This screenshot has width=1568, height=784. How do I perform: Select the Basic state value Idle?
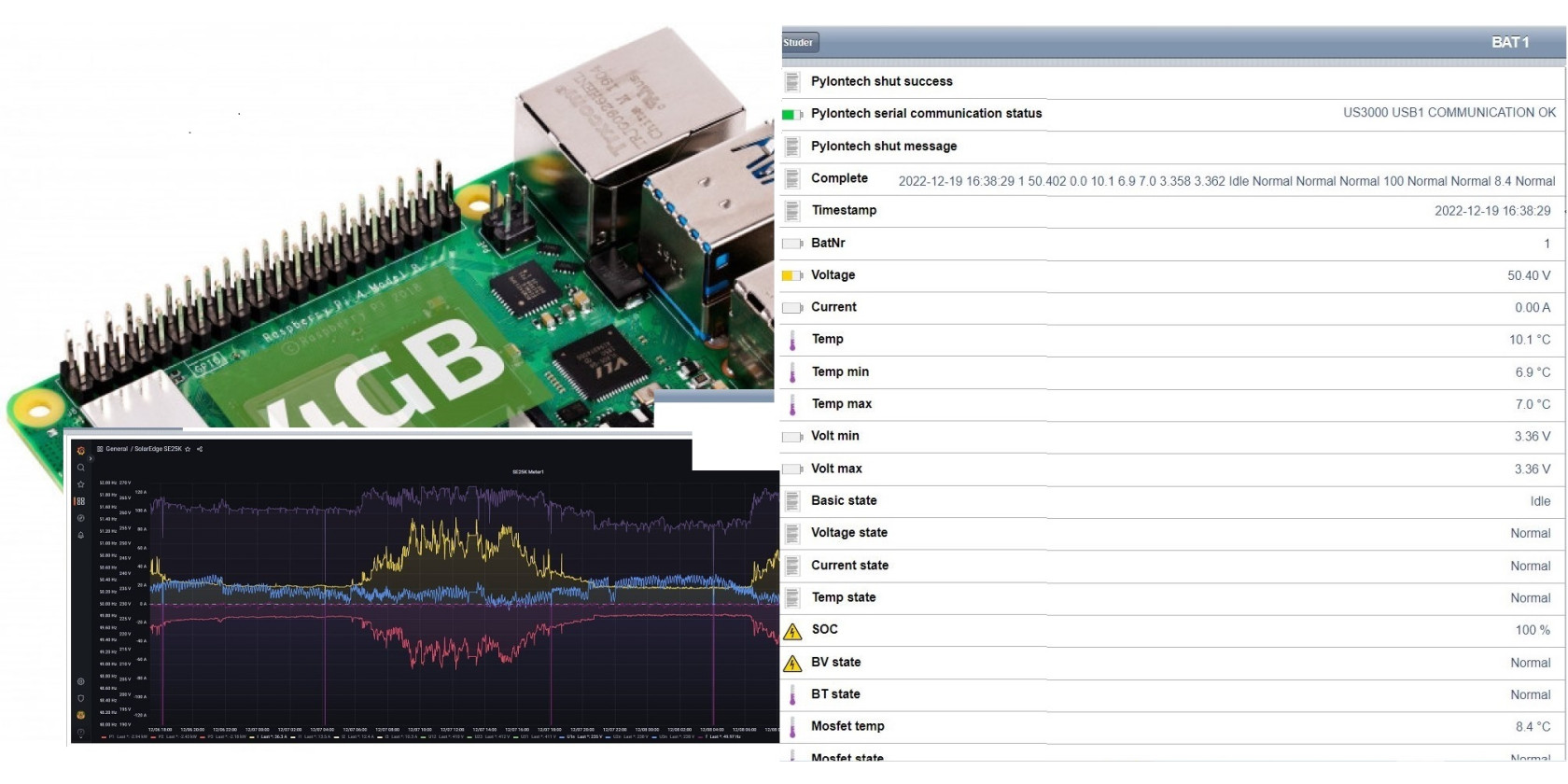[x=1540, y=501]
